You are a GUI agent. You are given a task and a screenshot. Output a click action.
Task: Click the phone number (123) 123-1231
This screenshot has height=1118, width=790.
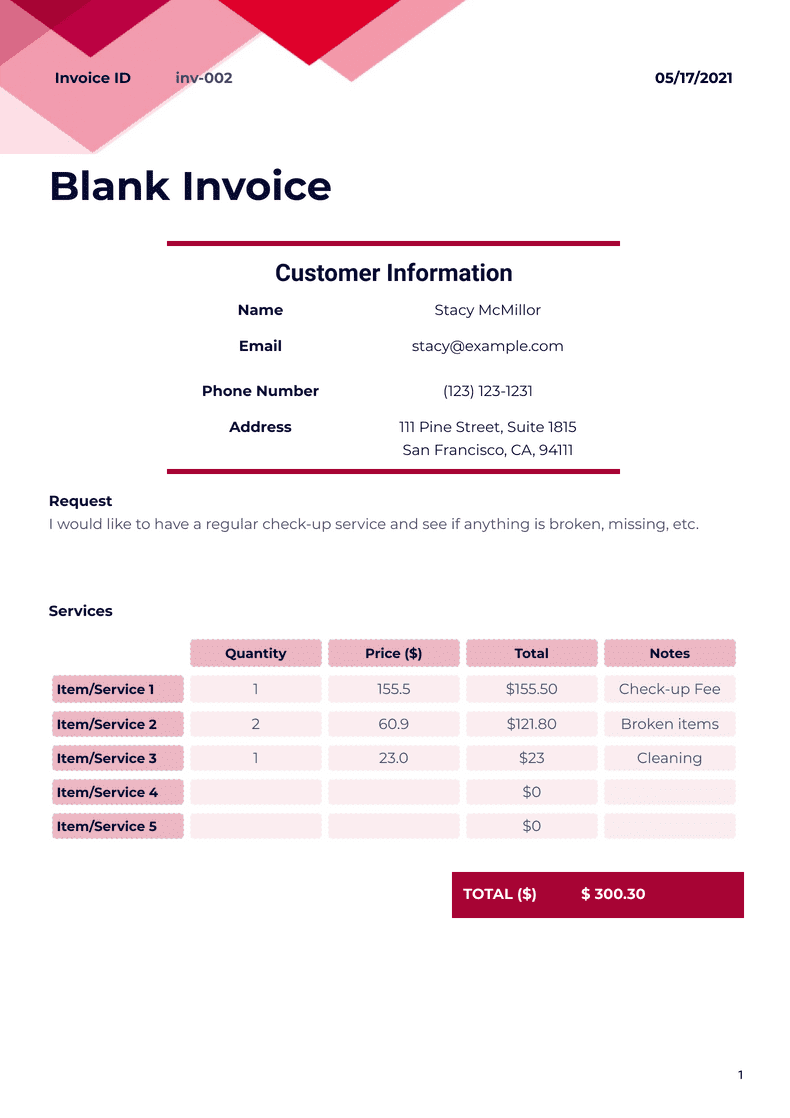pyautogui.click(x=487, y=391)
